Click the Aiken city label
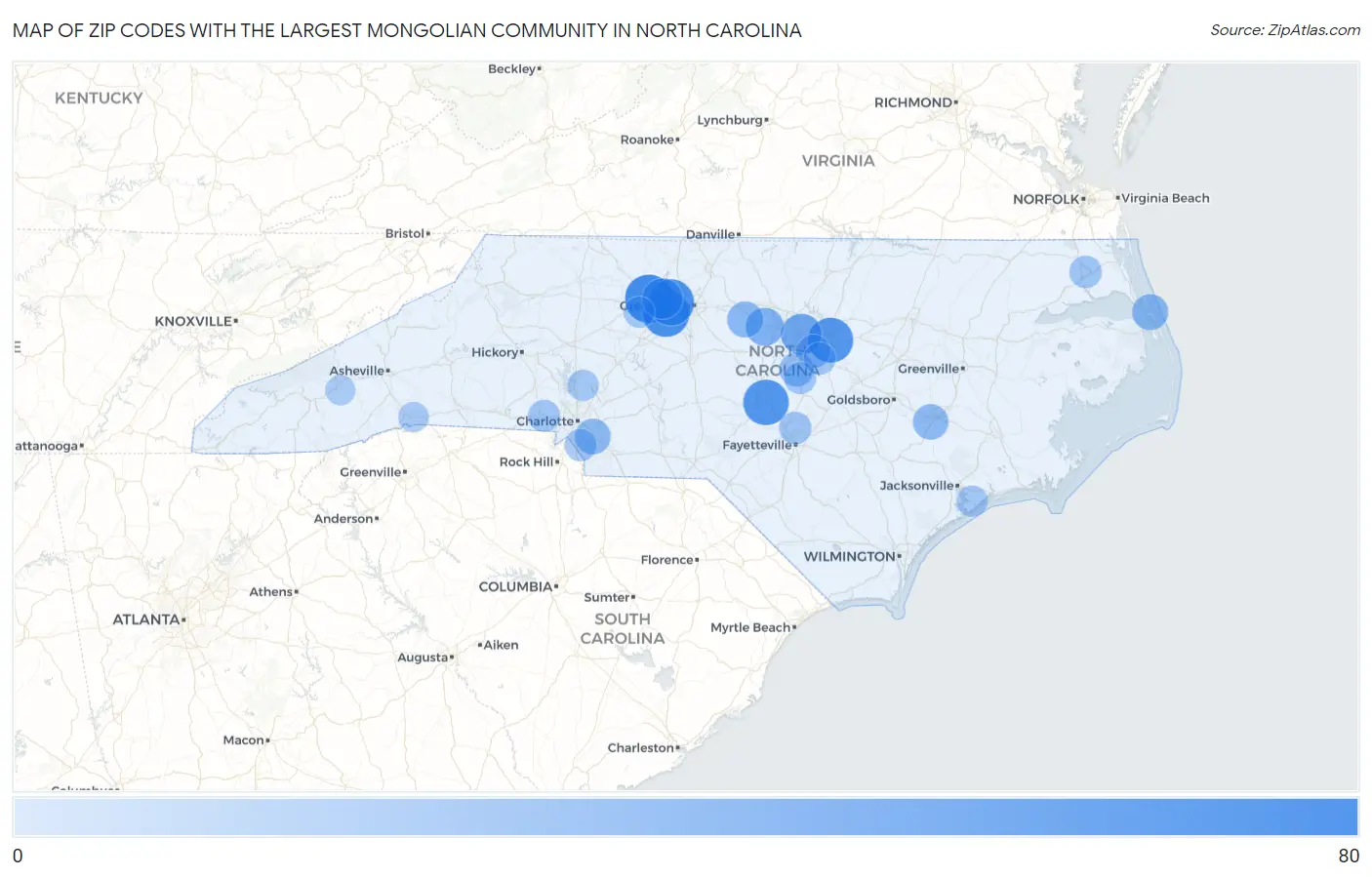 [x=502, y=645]
